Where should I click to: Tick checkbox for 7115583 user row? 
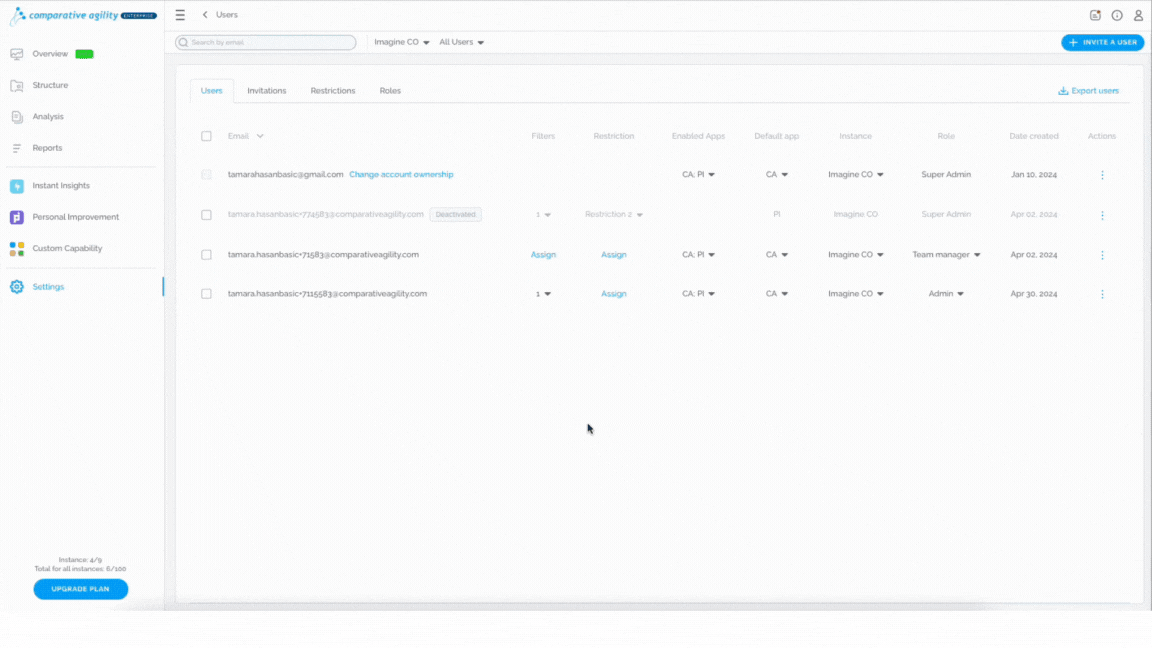(x=206, y=294)
